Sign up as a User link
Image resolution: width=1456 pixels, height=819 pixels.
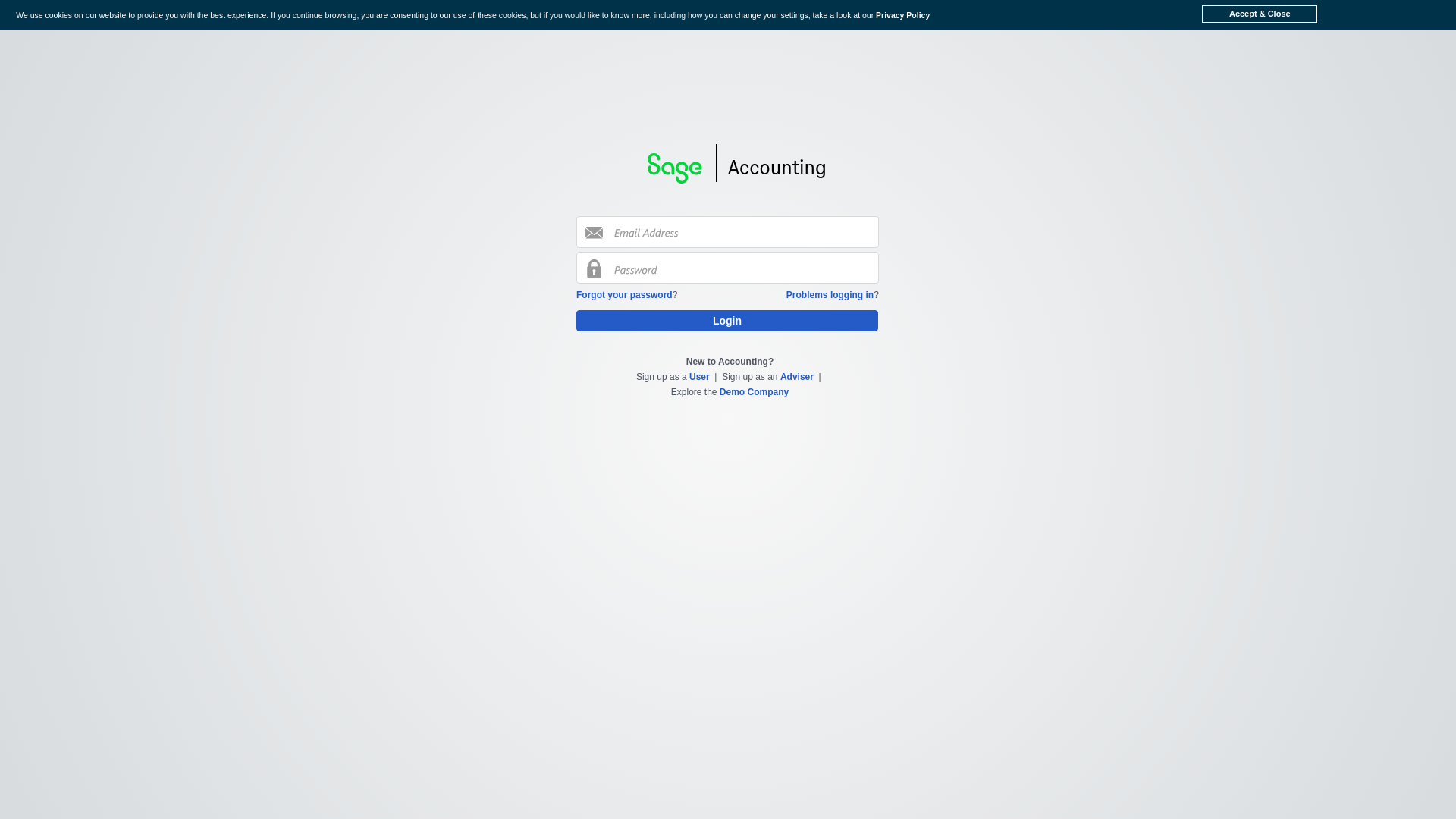[x=699, y=377]
